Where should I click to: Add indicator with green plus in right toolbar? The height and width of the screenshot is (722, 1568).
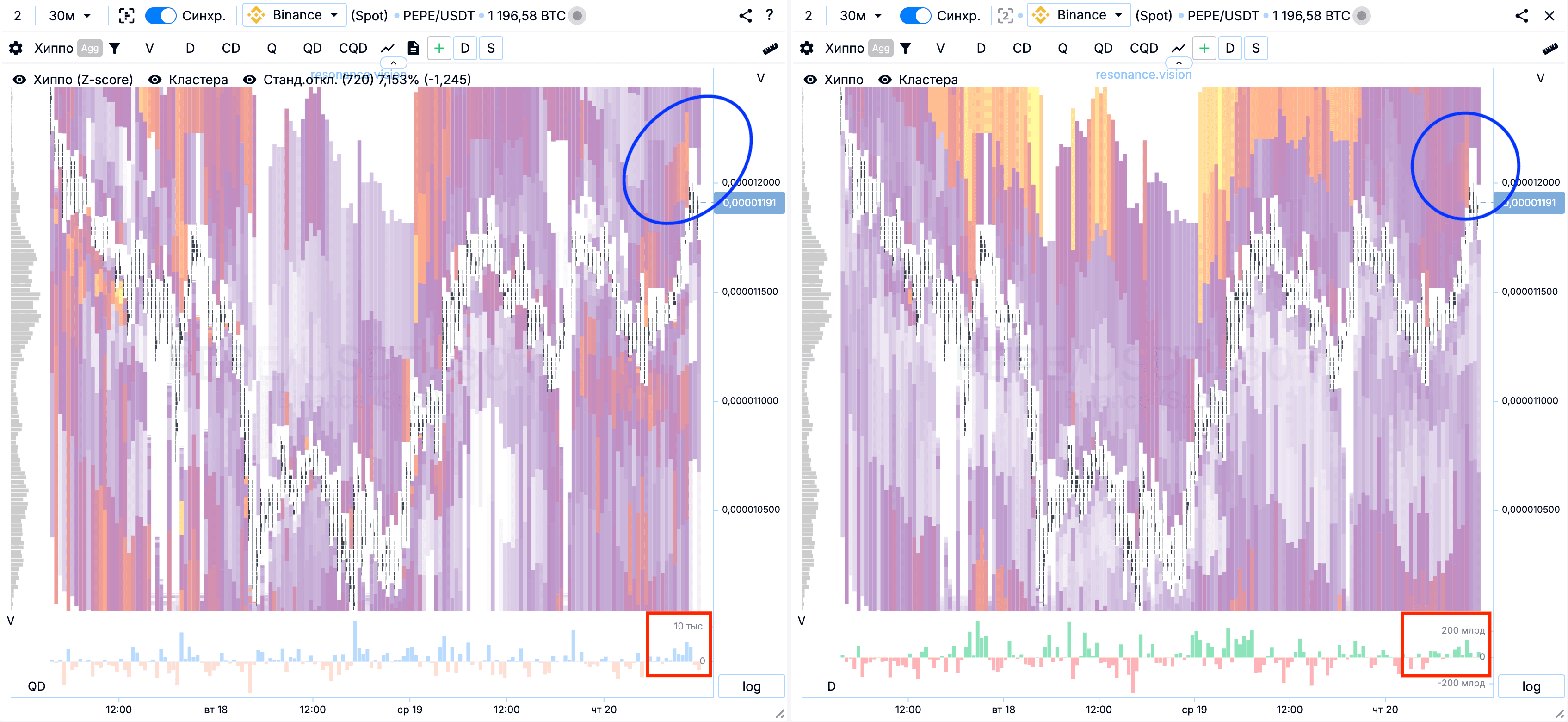pyautogui.click(x=1204, y=48)
